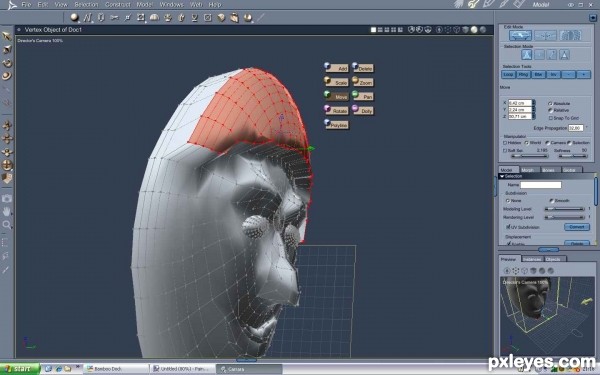Click the Camara application logo icon
Screen dimensions: 600x375
coord(12,5)
